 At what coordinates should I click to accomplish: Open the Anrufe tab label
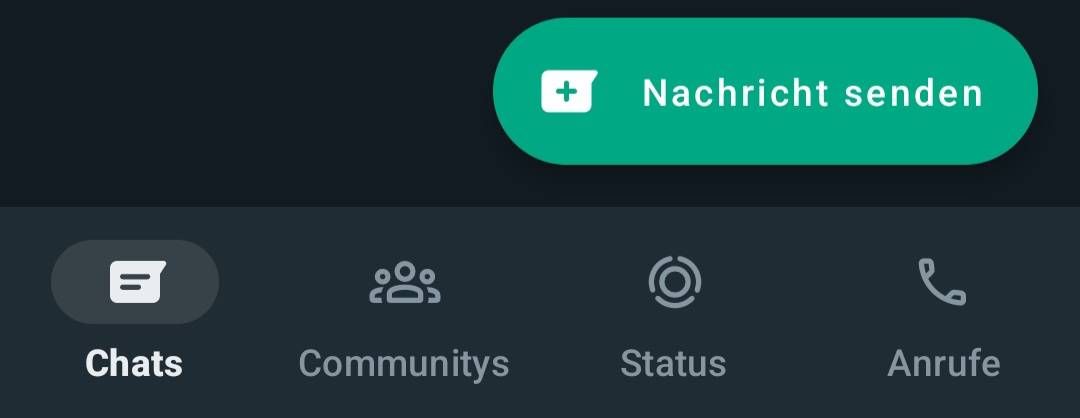944,363
